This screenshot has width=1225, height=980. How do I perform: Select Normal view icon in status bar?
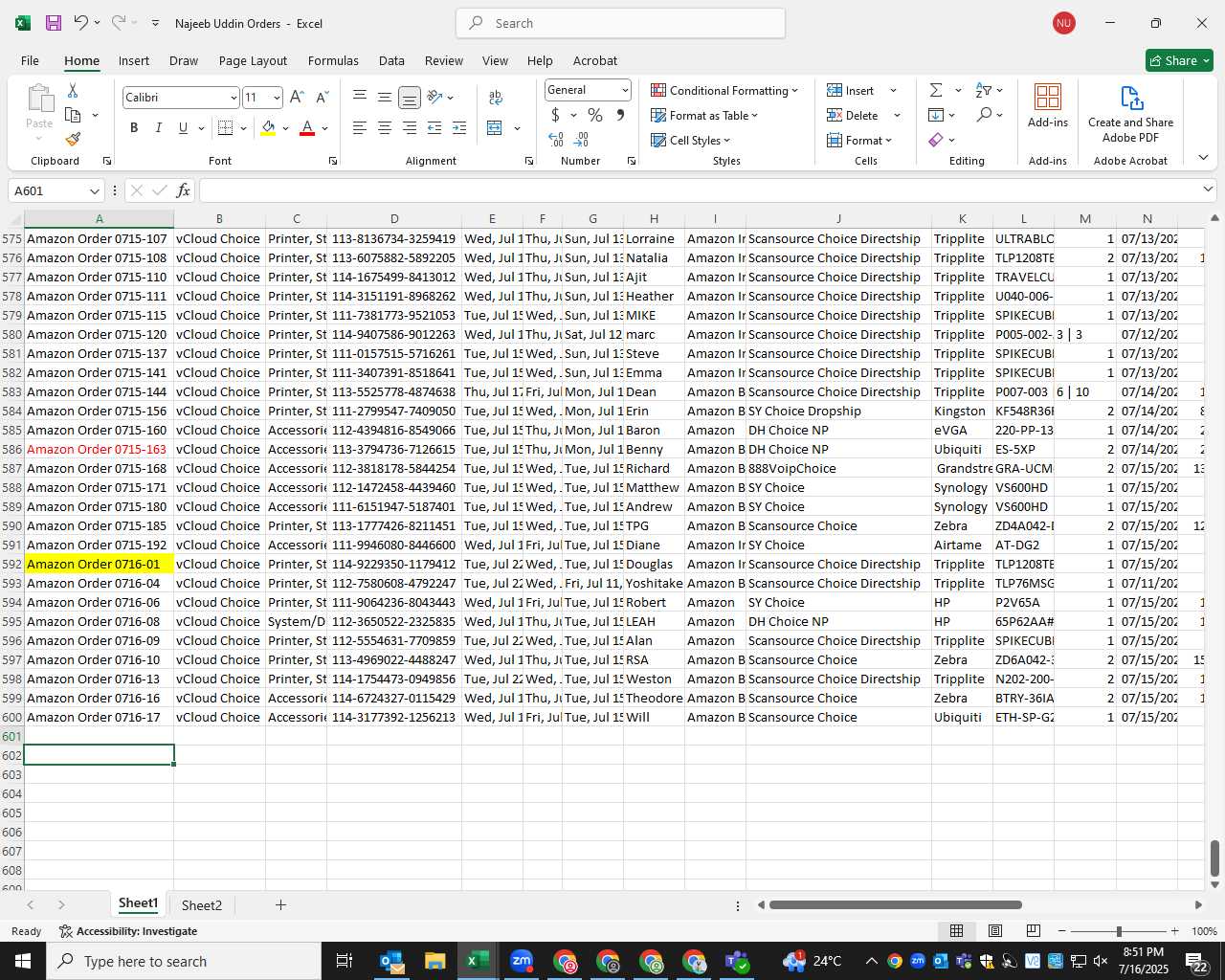point(956,931)
